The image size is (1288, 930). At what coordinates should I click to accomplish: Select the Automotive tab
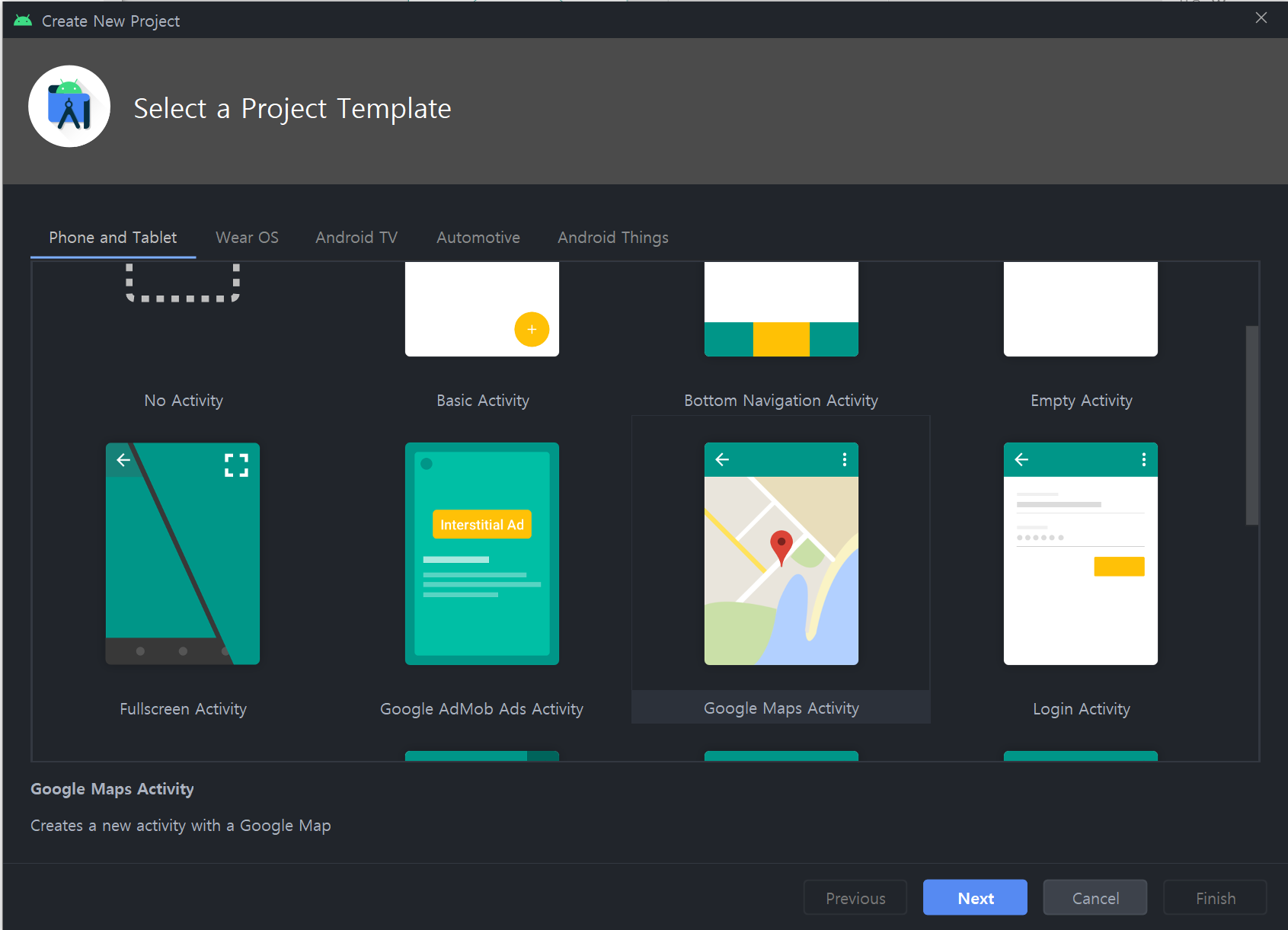coord(478,238)
